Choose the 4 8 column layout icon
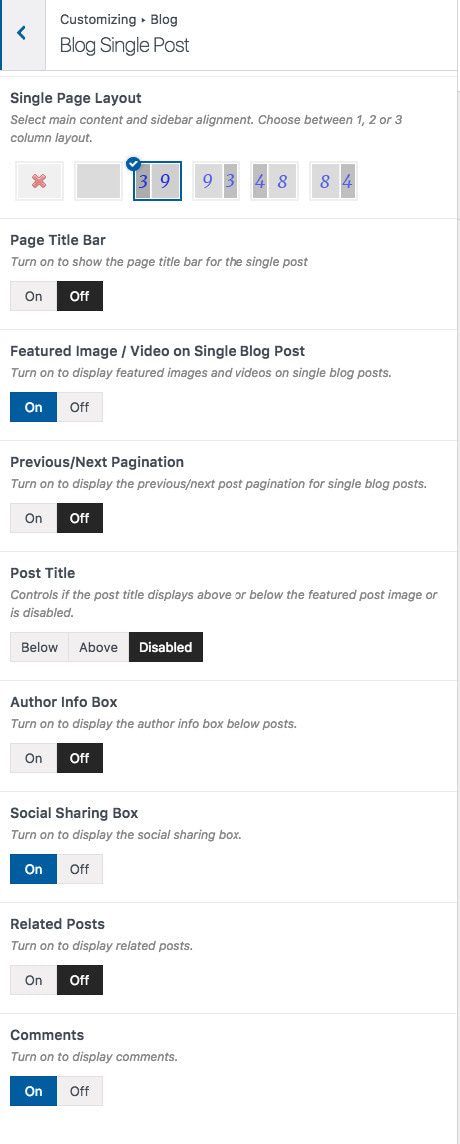The height and width of the screenshot is (1144, 460). tap(275, 181)
